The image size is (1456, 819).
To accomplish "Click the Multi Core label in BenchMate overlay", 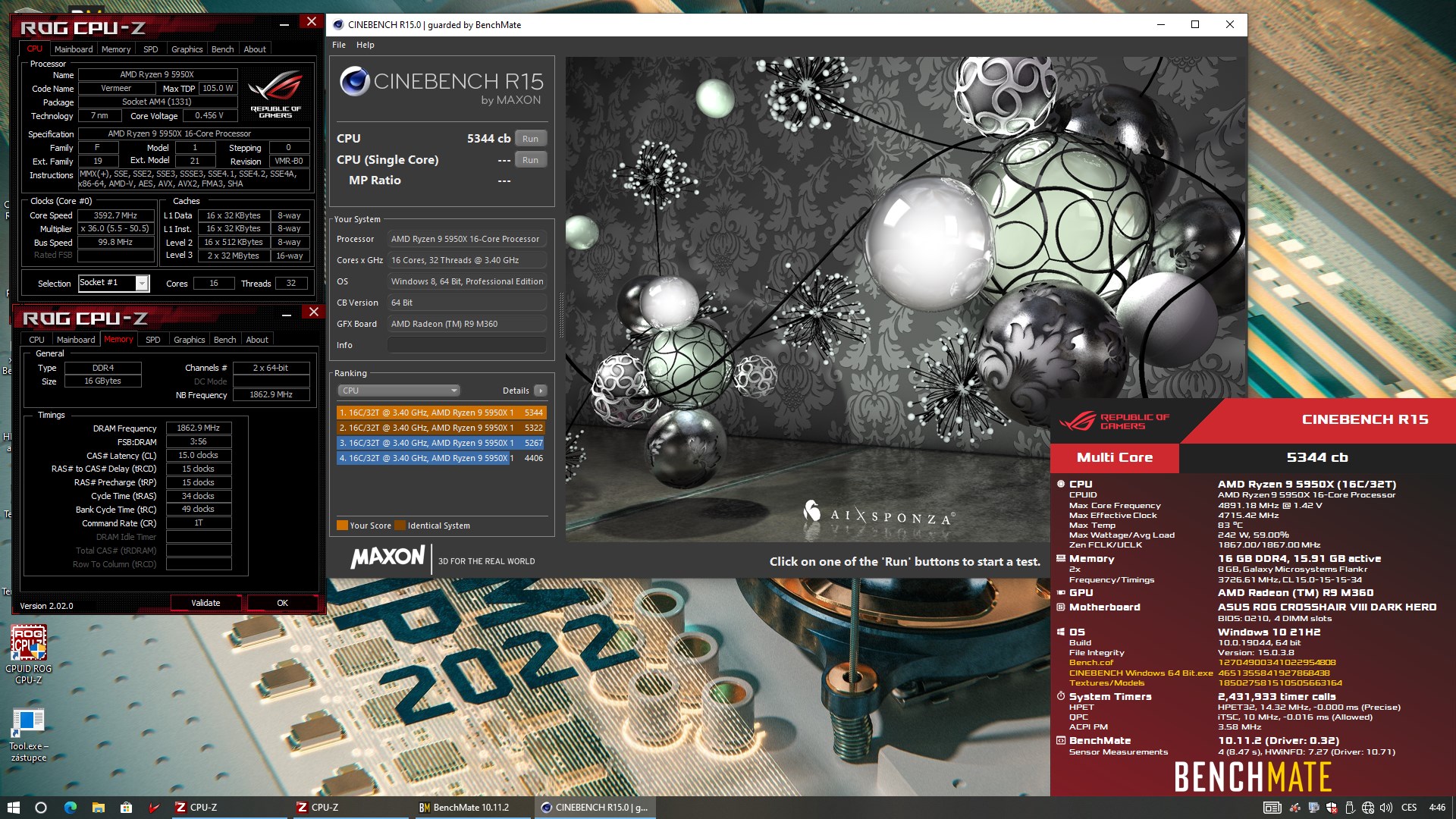I will [1115, 457].
